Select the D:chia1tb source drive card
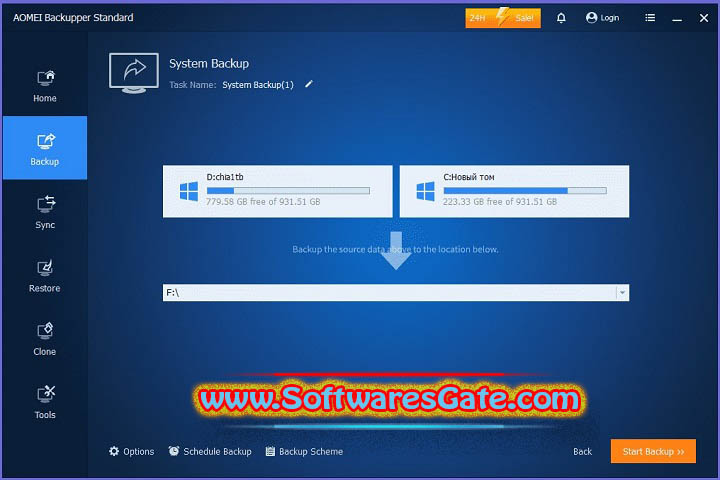 pos(277,191)
